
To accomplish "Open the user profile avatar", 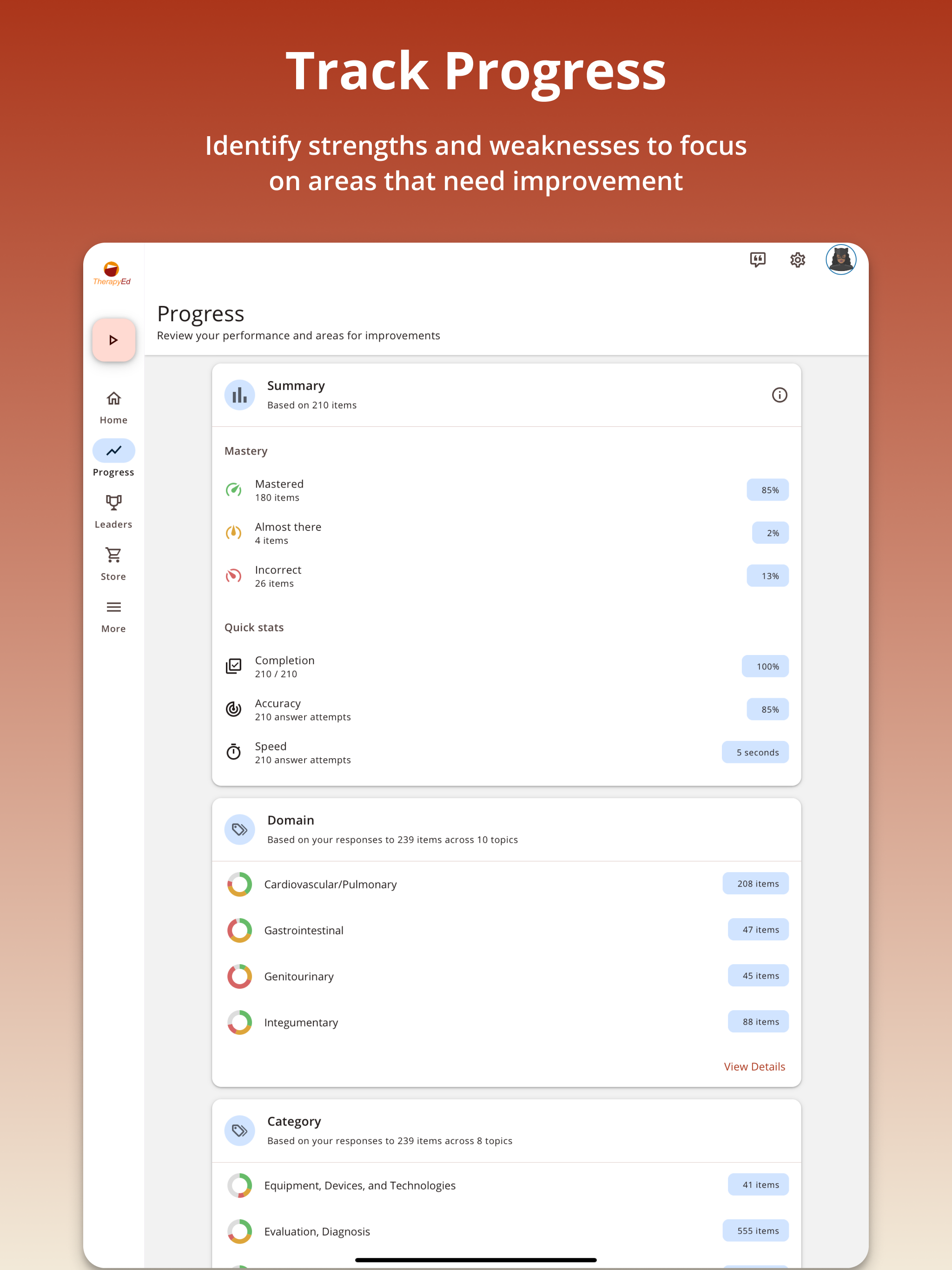I will 840,259.
